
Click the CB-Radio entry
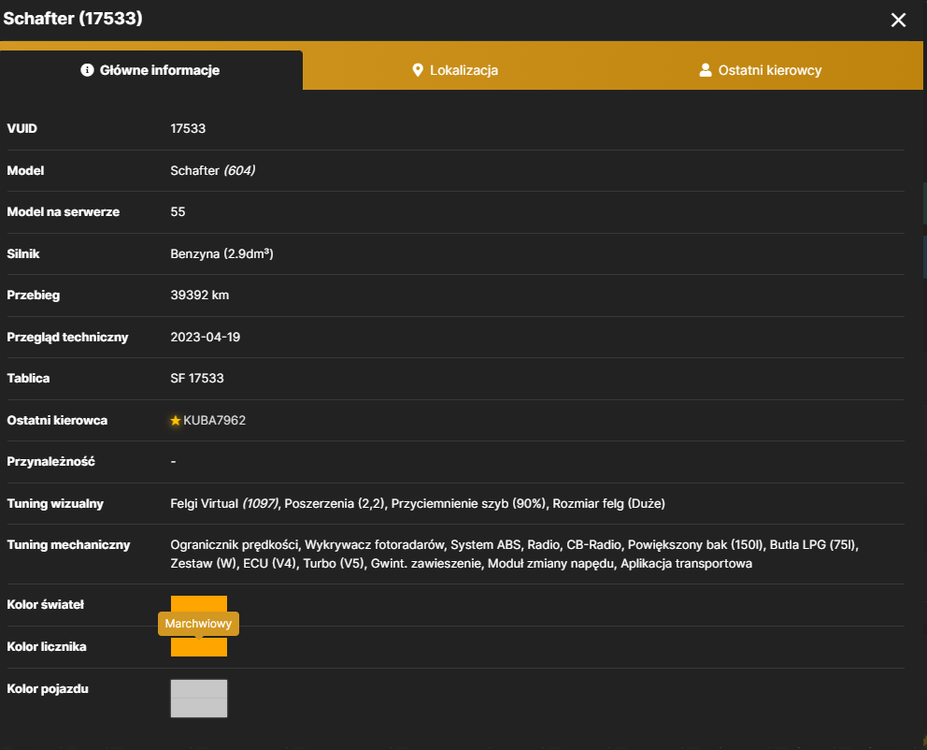pos(594,545)
